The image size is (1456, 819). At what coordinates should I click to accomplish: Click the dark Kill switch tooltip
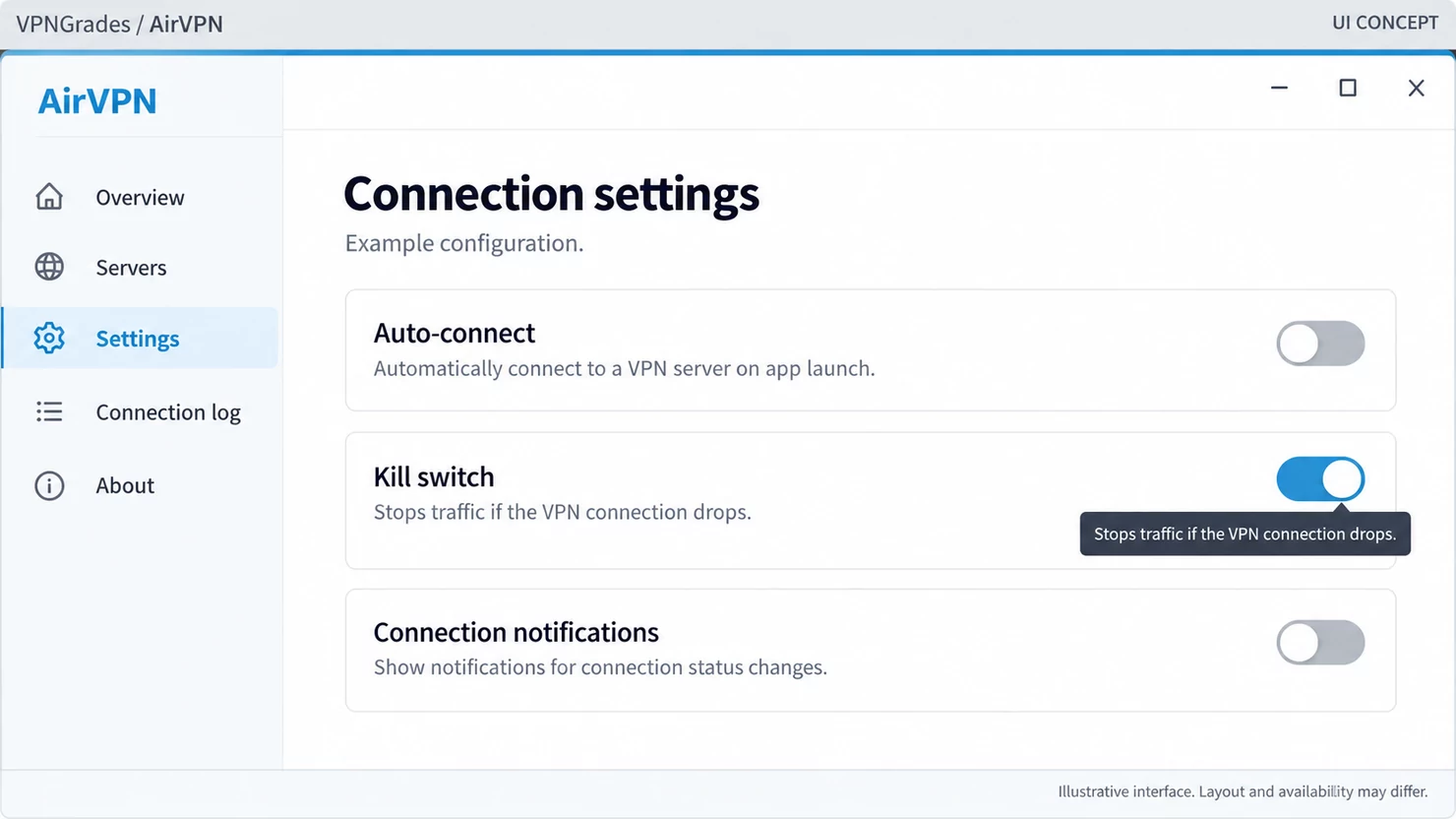(x=1244, y=534)
